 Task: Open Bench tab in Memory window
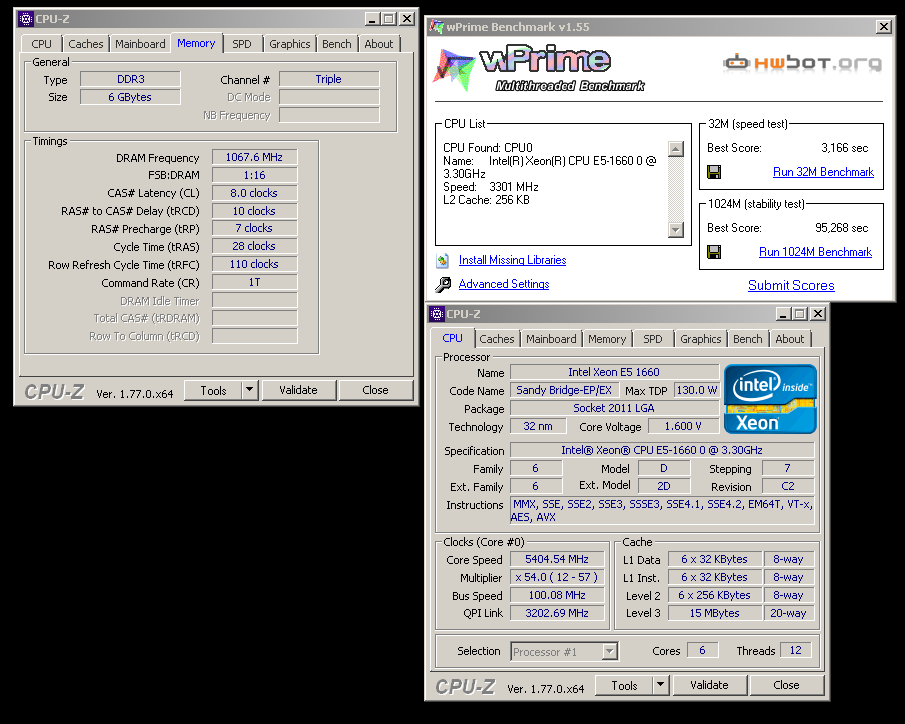[x=336, y=44]
